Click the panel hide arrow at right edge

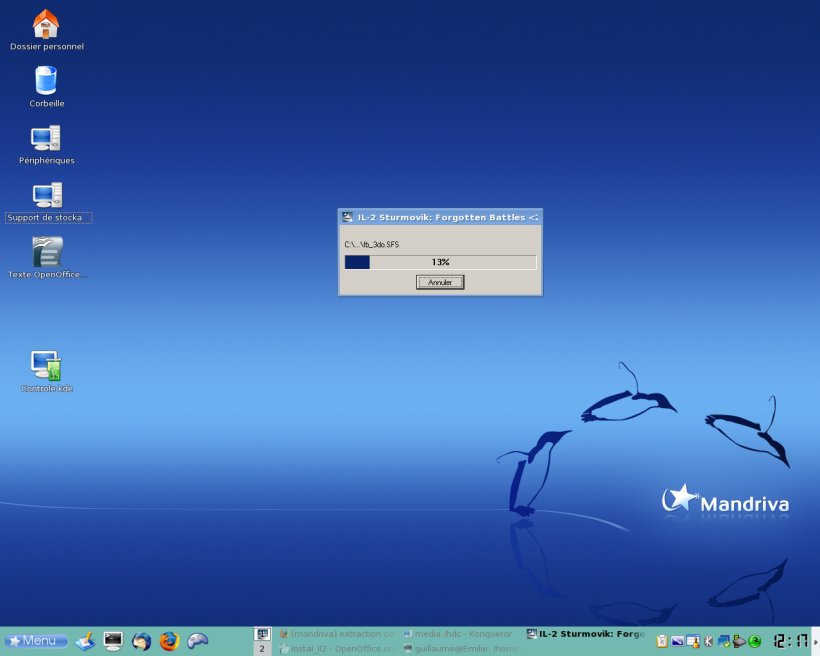click(816, 641)
